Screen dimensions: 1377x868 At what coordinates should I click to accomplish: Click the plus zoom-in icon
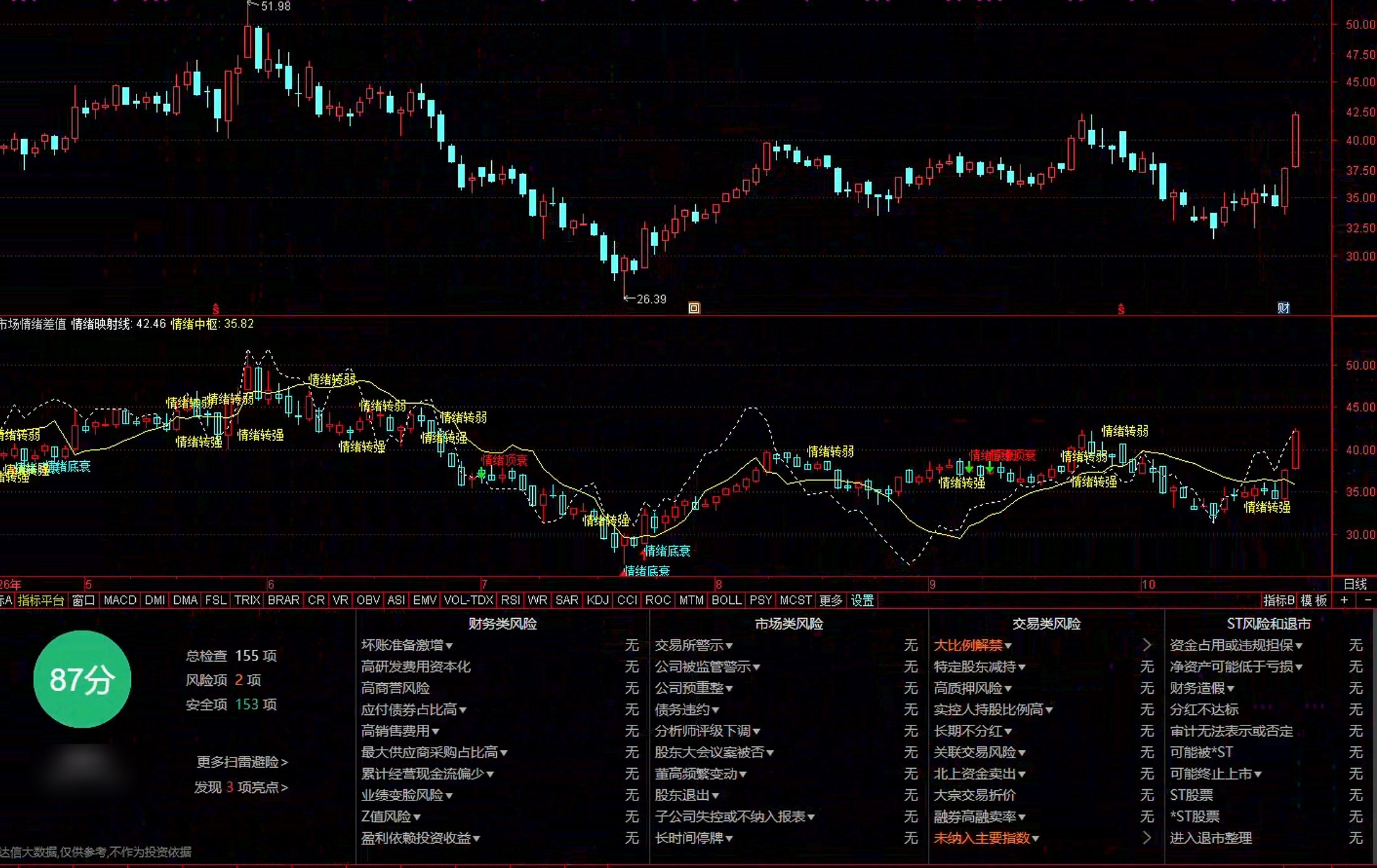click(x=1344, y=600)
